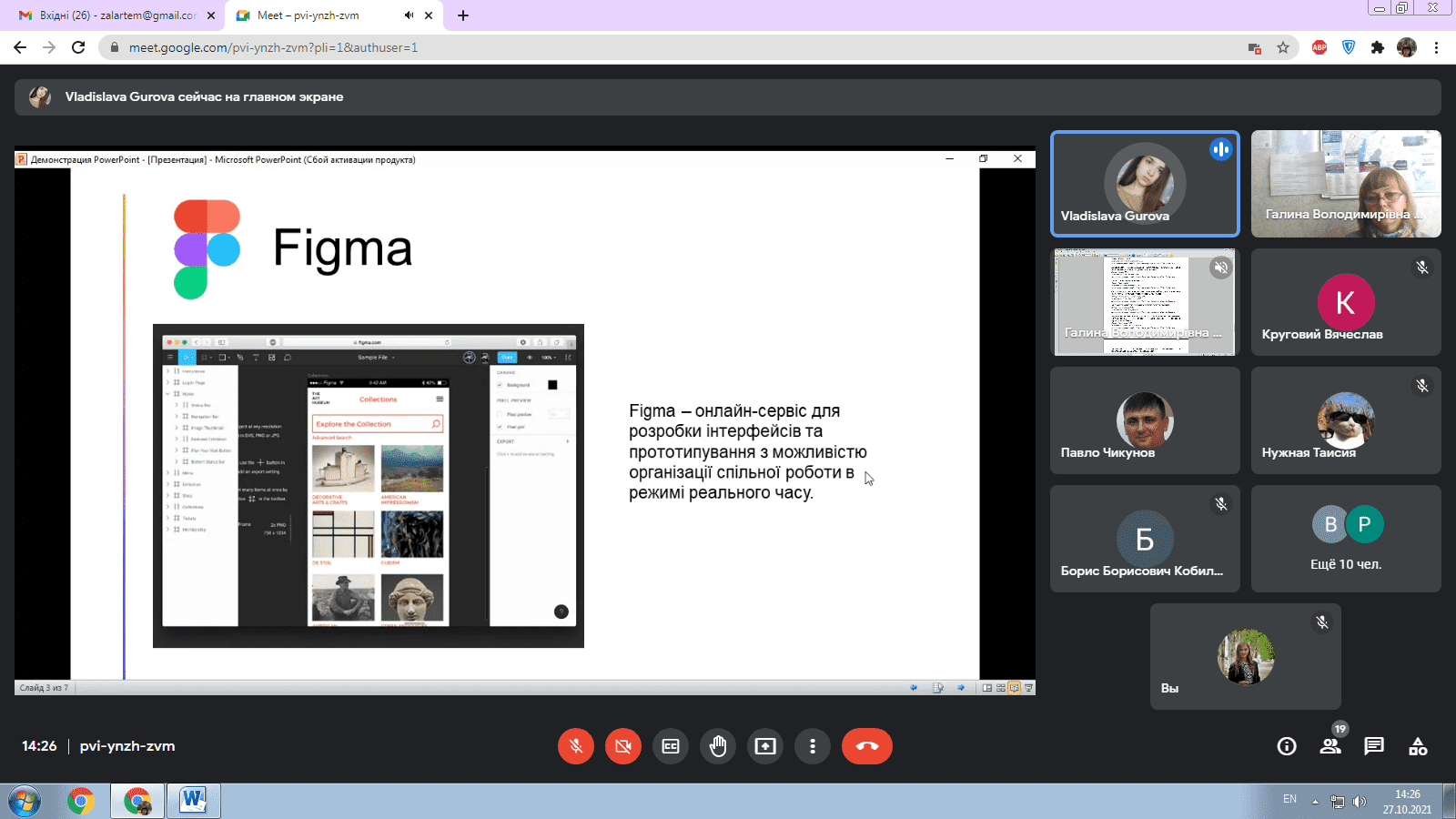Open the AdBlock Plus extension
This screenshot has height=819, width=1456.
click(1319, 47)
